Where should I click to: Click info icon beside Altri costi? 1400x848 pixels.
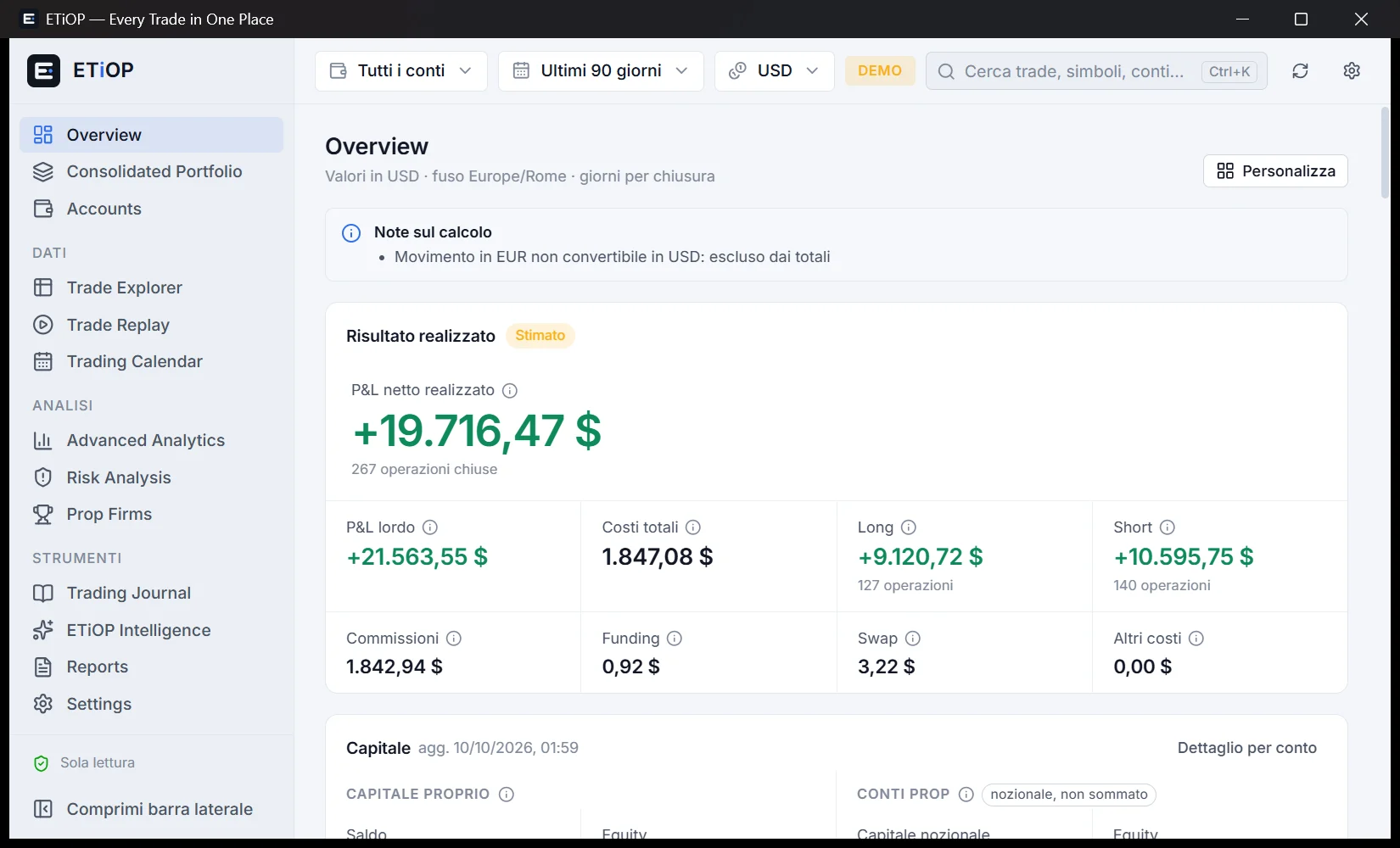point(1196,639)
